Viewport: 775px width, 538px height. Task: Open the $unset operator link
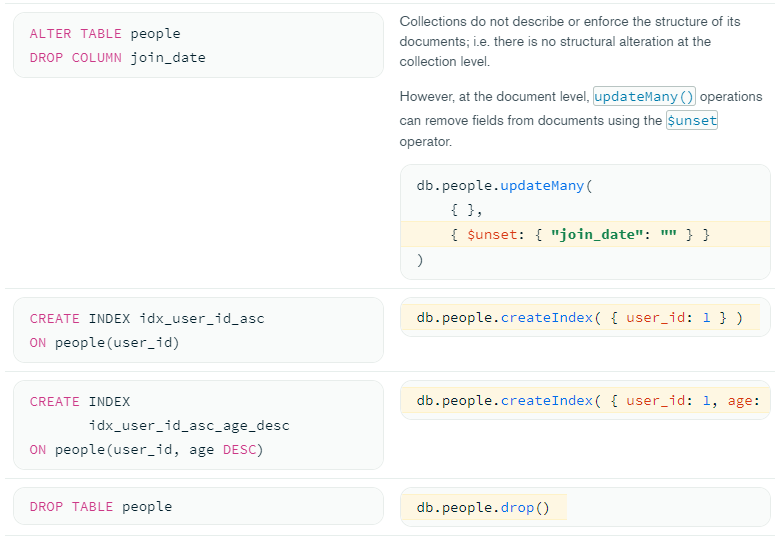point(692,120)
